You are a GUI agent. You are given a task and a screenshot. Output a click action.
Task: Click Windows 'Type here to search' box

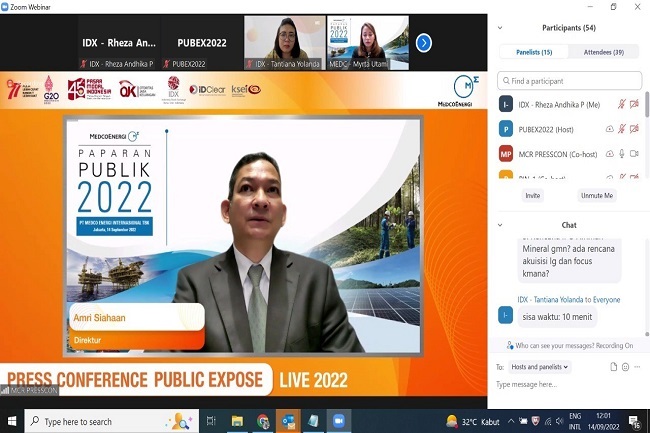pos(112,421)
